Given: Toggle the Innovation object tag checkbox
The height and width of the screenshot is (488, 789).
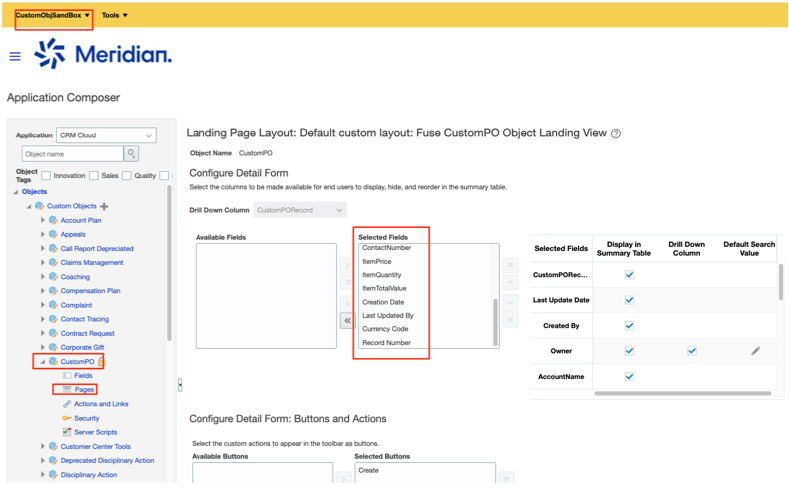Looking at the screenshot, I should pyautogui.click(x=46, y=176).
